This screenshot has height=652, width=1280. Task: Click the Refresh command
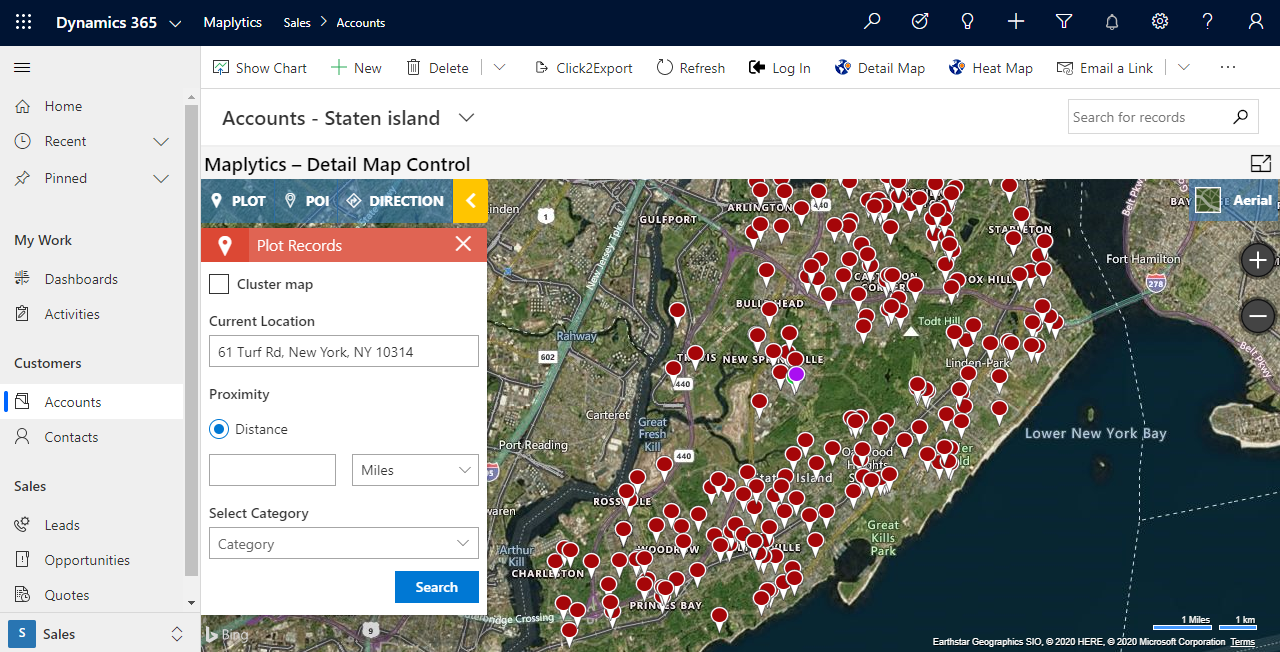tap(691, 68)
